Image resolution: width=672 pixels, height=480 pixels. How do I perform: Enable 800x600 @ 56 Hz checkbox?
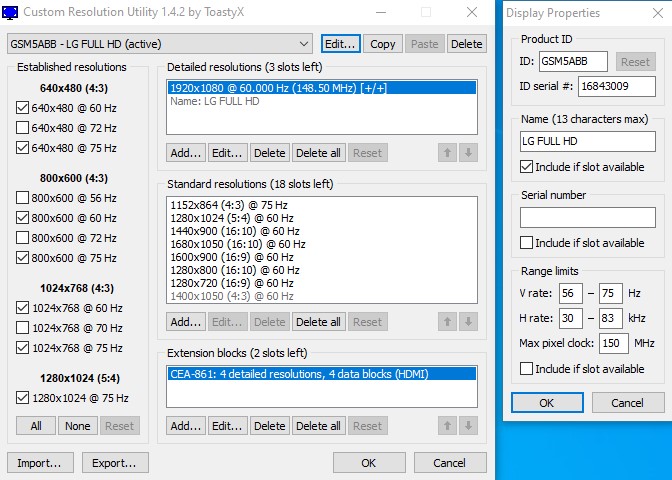23,198
